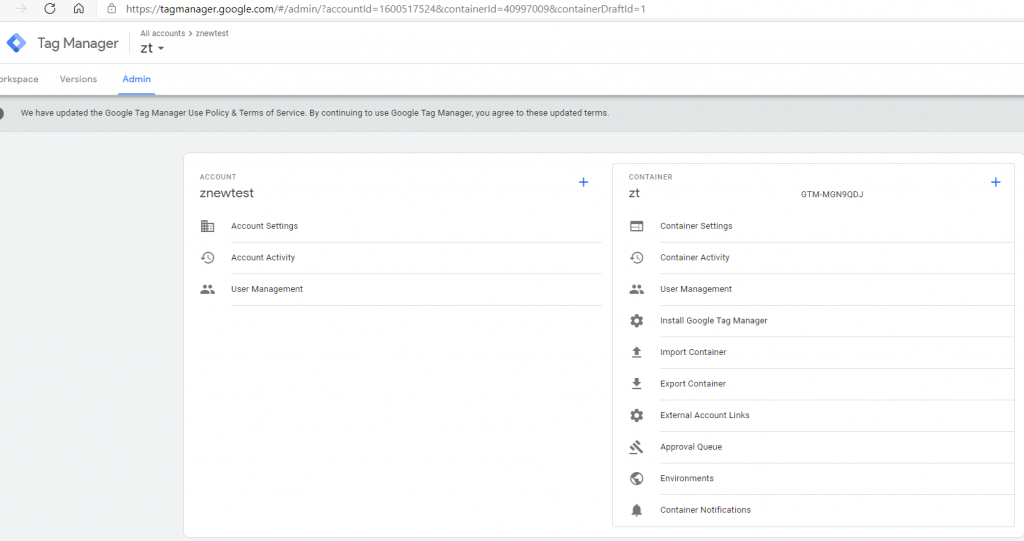
Task: Switch to the Versions tab
Action: pyautogui.click(x=78, y=79)
